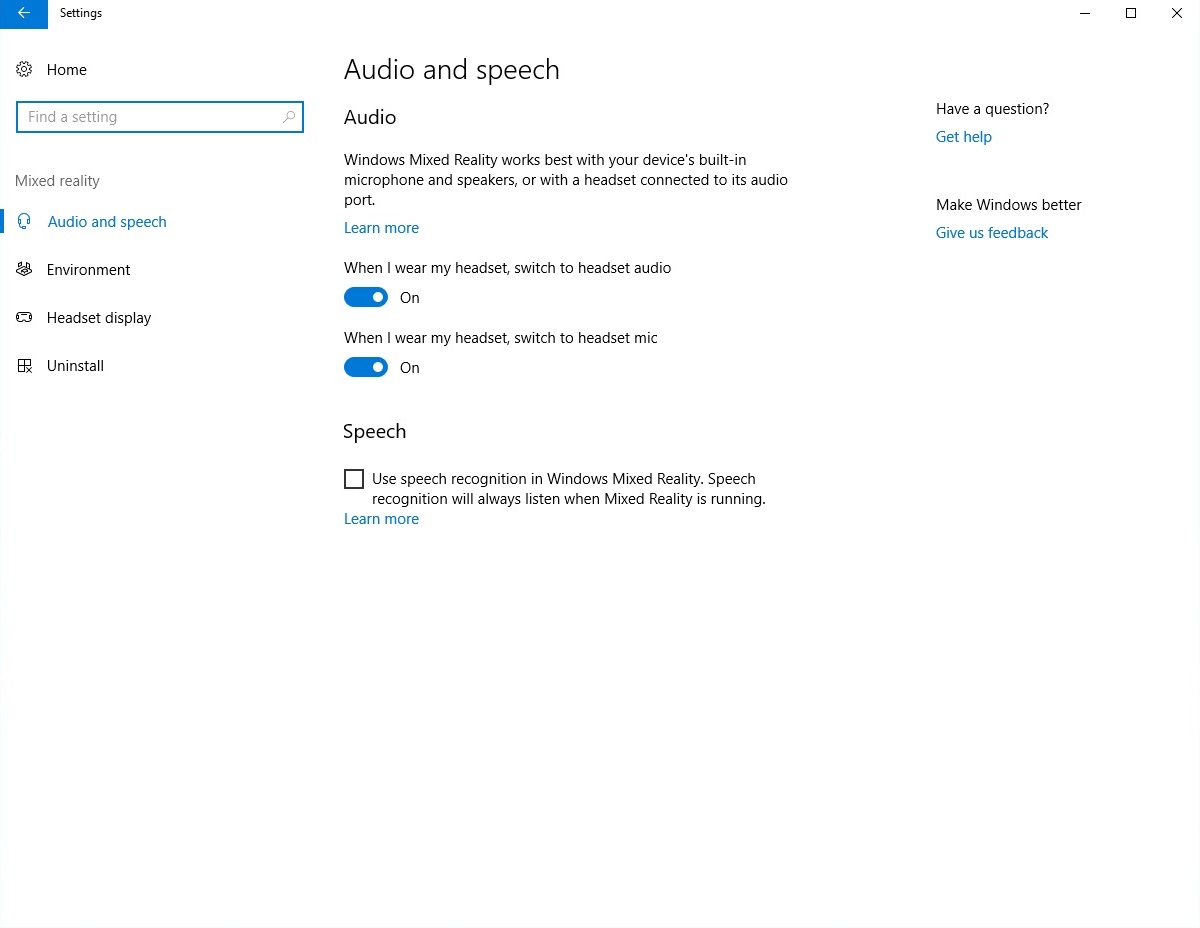Click the Home gear icon
This screenshot has height=928, width=1200.
(24, 70)
